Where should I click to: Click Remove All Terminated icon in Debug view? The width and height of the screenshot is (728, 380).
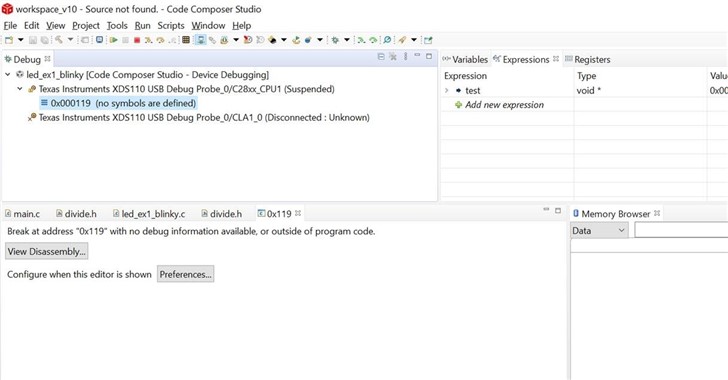click(393, 57)
